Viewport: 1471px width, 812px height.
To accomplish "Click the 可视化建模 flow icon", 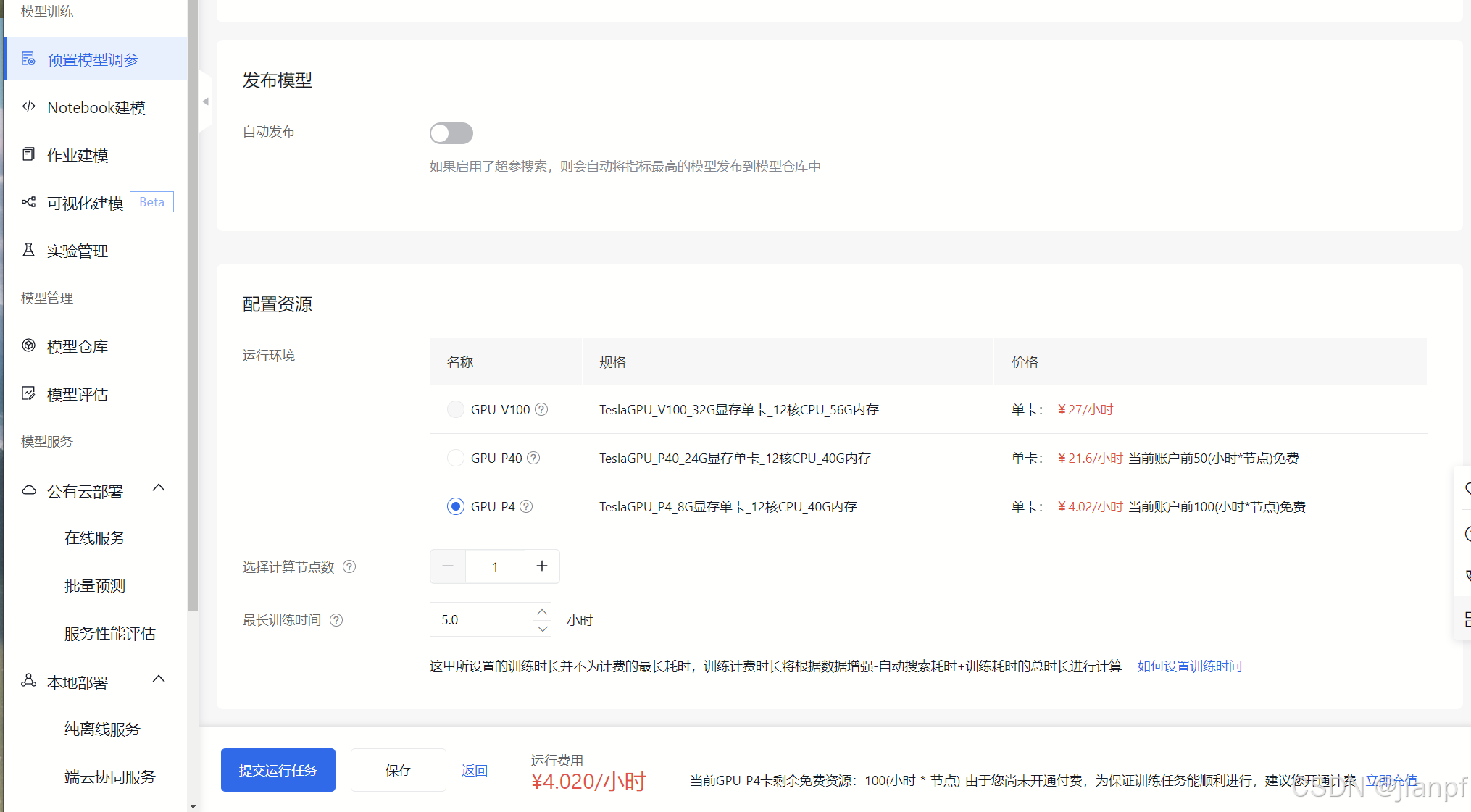I will 29,202.
